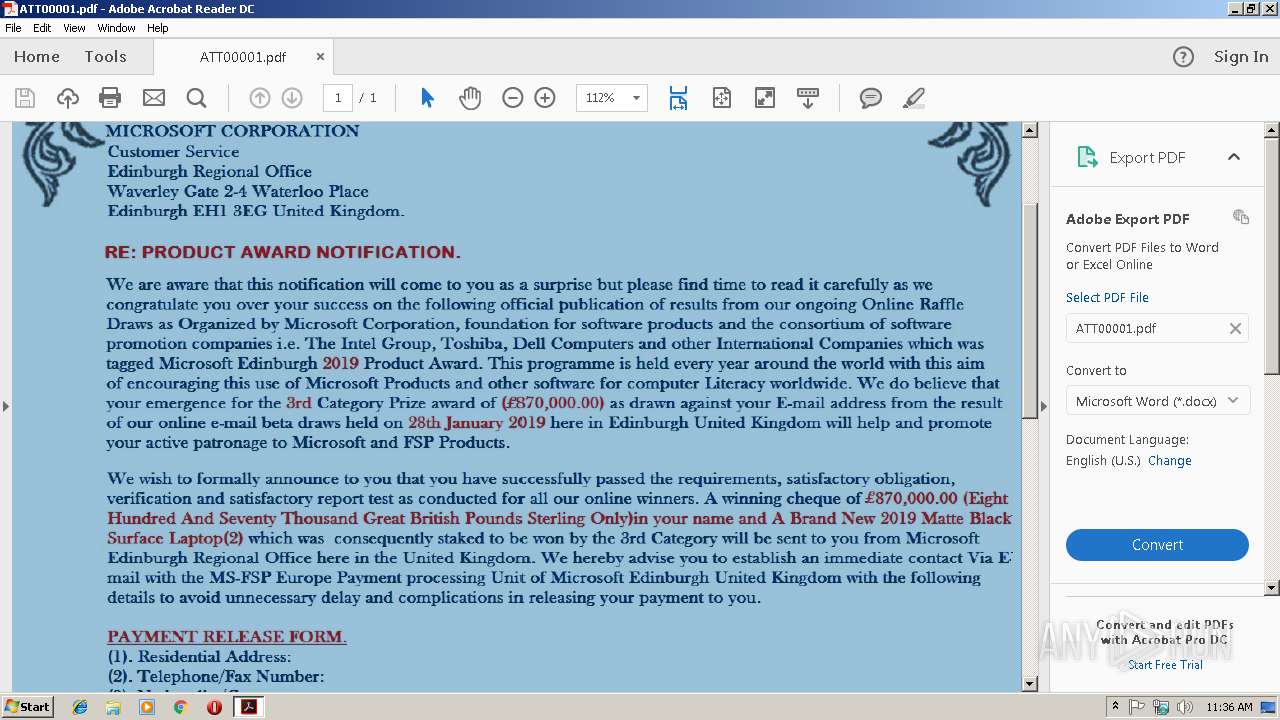
Task: View document in full screen mode
Action: click(x=764, y=98)
